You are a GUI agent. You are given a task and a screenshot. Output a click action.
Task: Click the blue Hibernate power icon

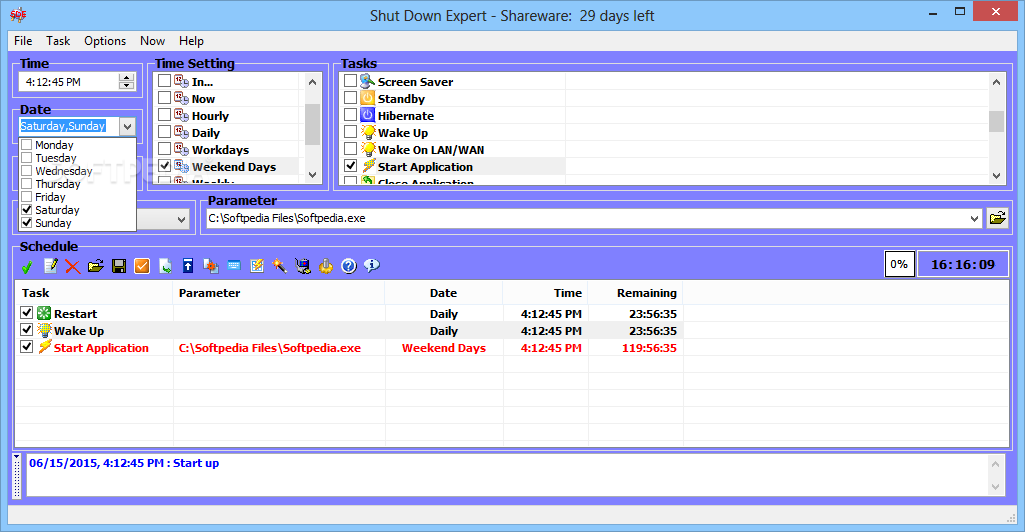point(368,115)
